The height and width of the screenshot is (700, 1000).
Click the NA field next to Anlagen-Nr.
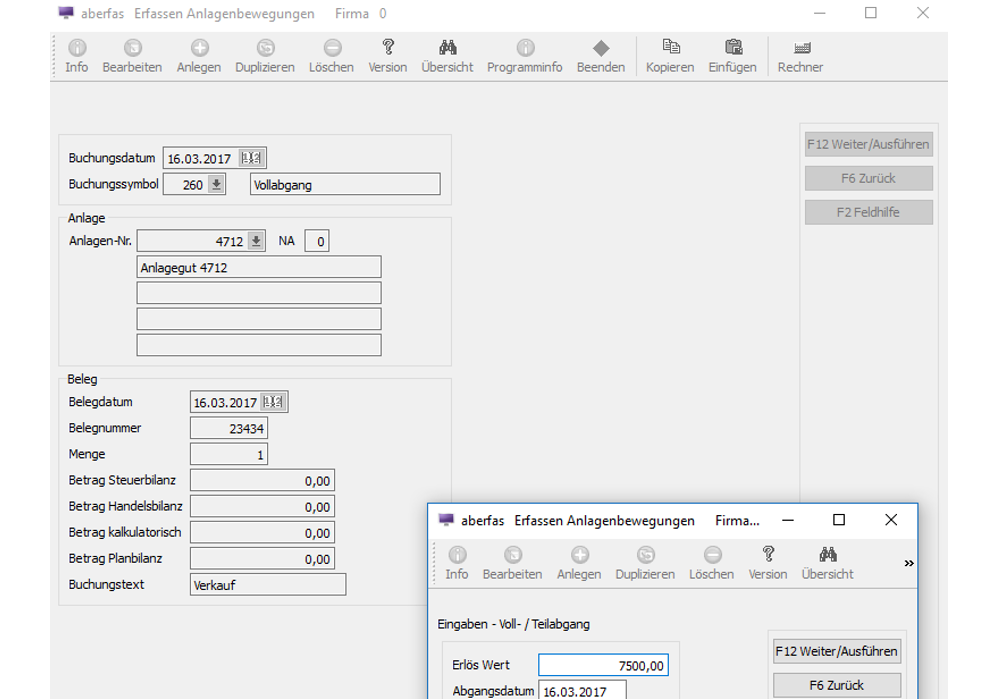pyautogui.click(x=317, y=241)
